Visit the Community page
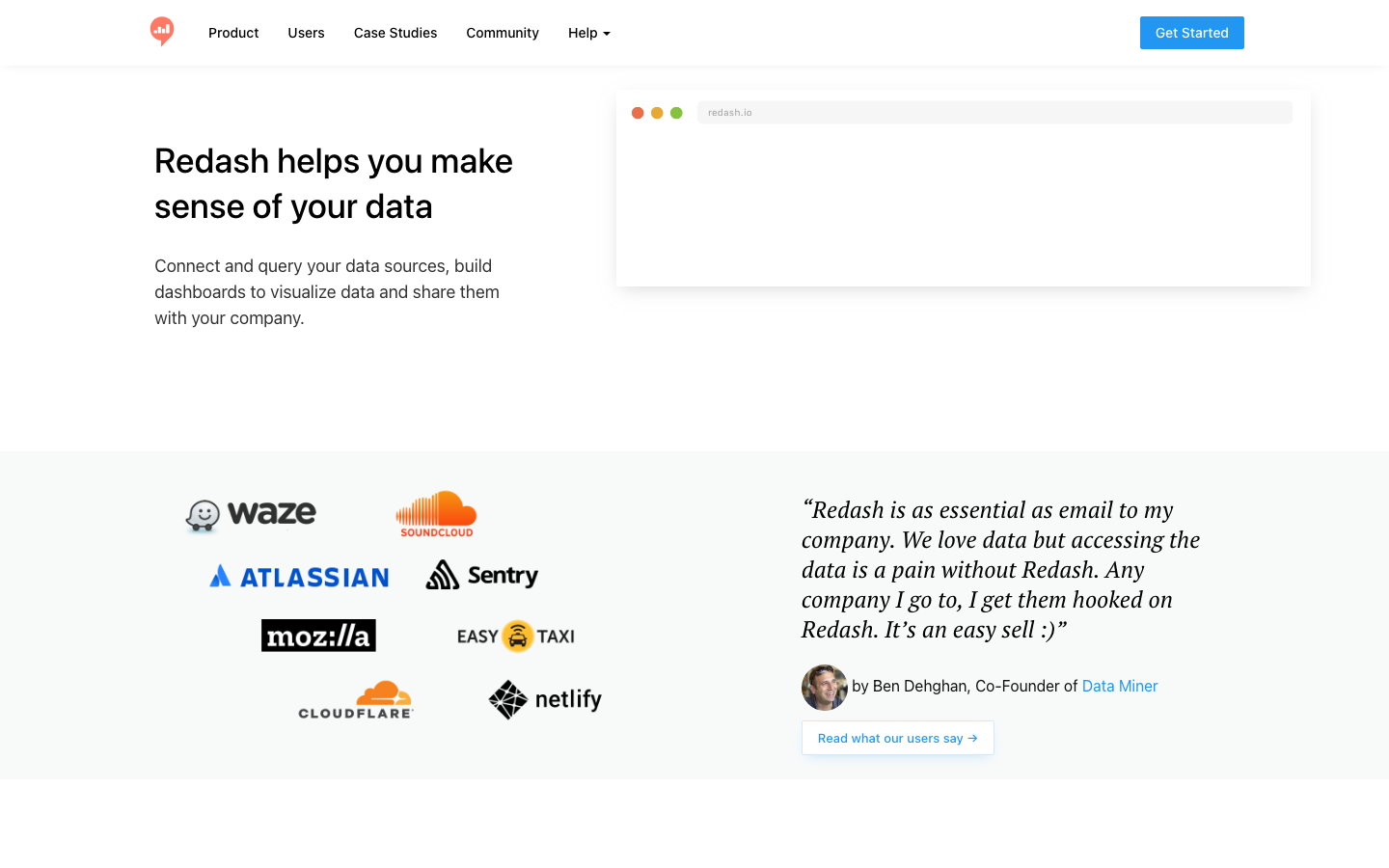 [503, 33]
